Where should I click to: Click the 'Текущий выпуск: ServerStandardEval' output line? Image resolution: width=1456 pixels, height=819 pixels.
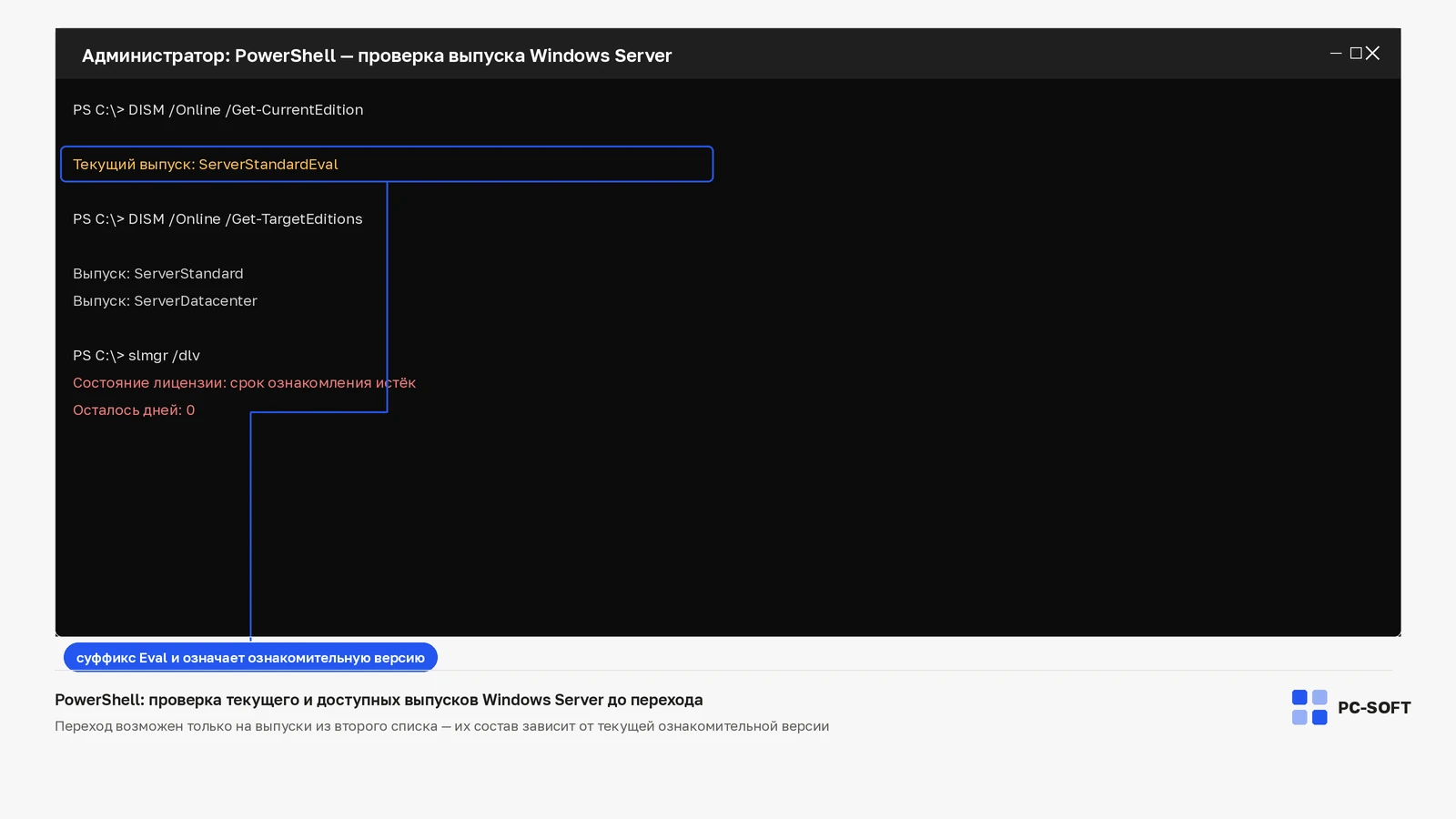tap(387, 164)
